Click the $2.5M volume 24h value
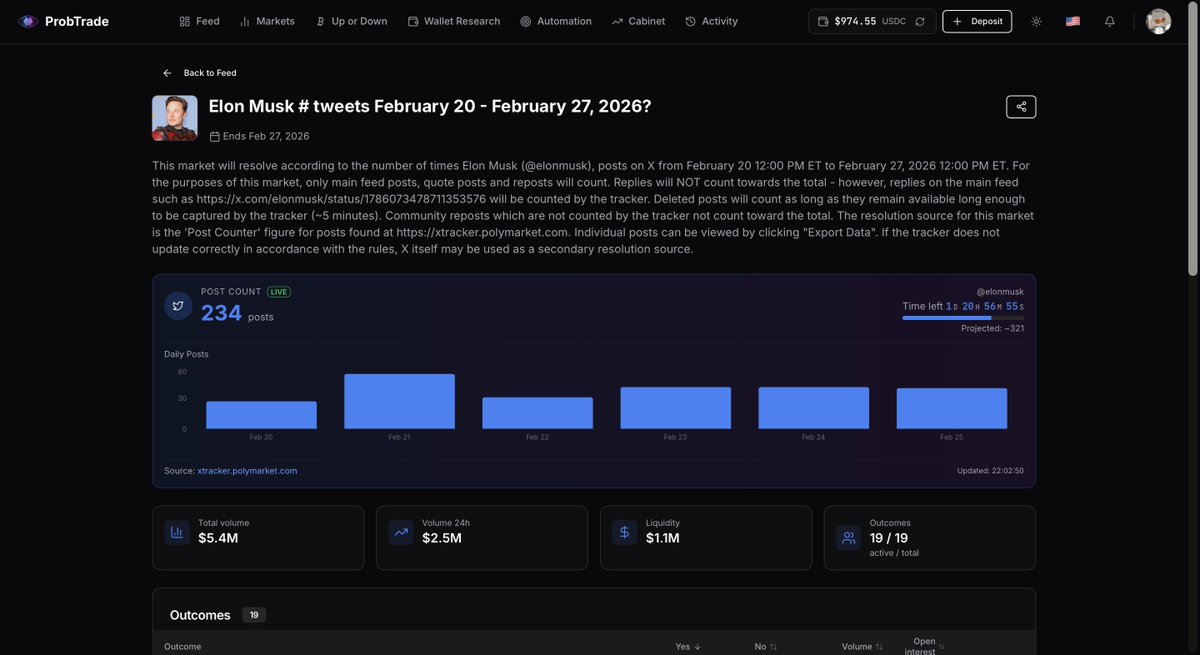Viewport: 1200px width, 655px height. (x=442, y=538)
